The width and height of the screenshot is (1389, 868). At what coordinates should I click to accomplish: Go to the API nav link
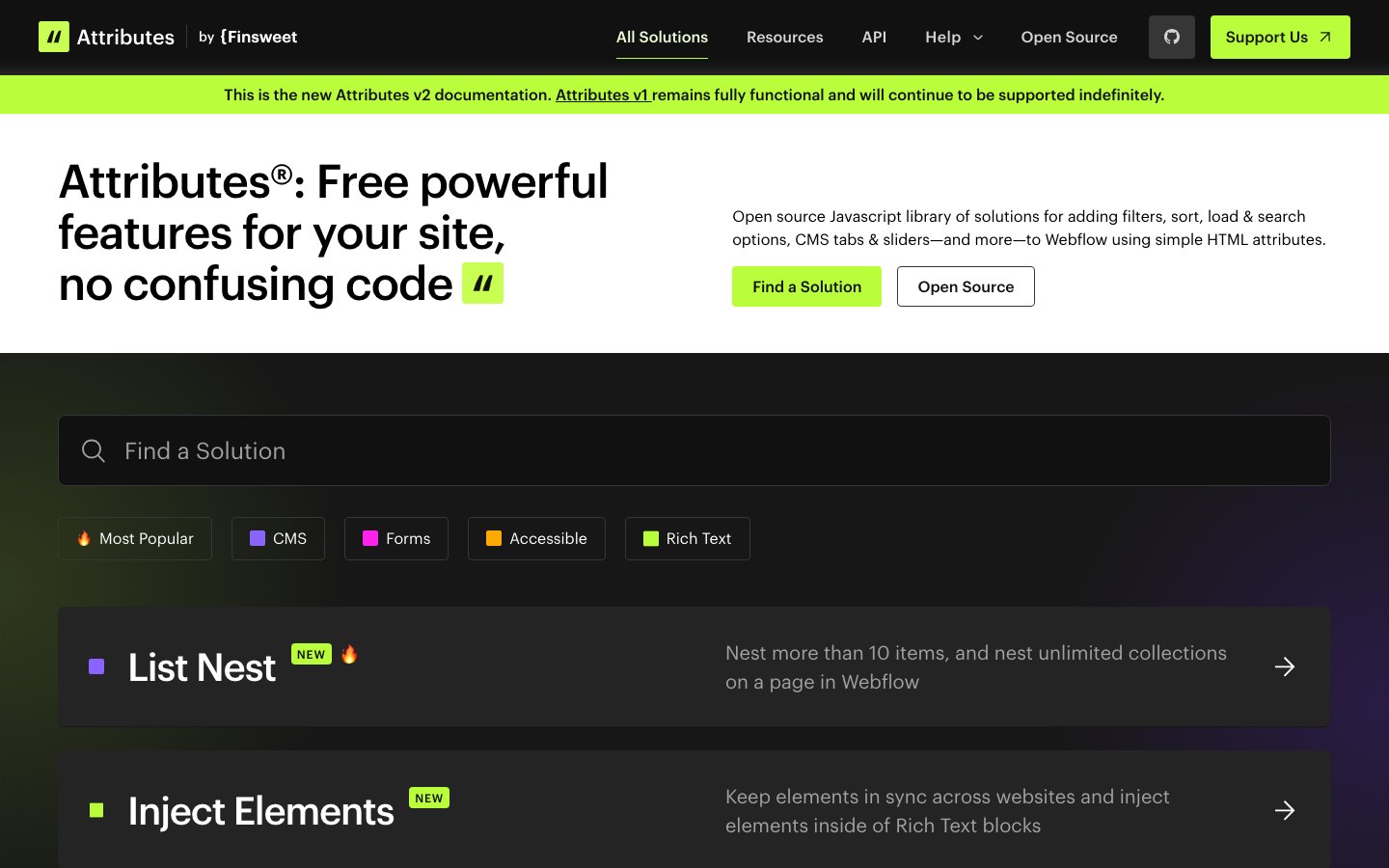tap(874, 38)
